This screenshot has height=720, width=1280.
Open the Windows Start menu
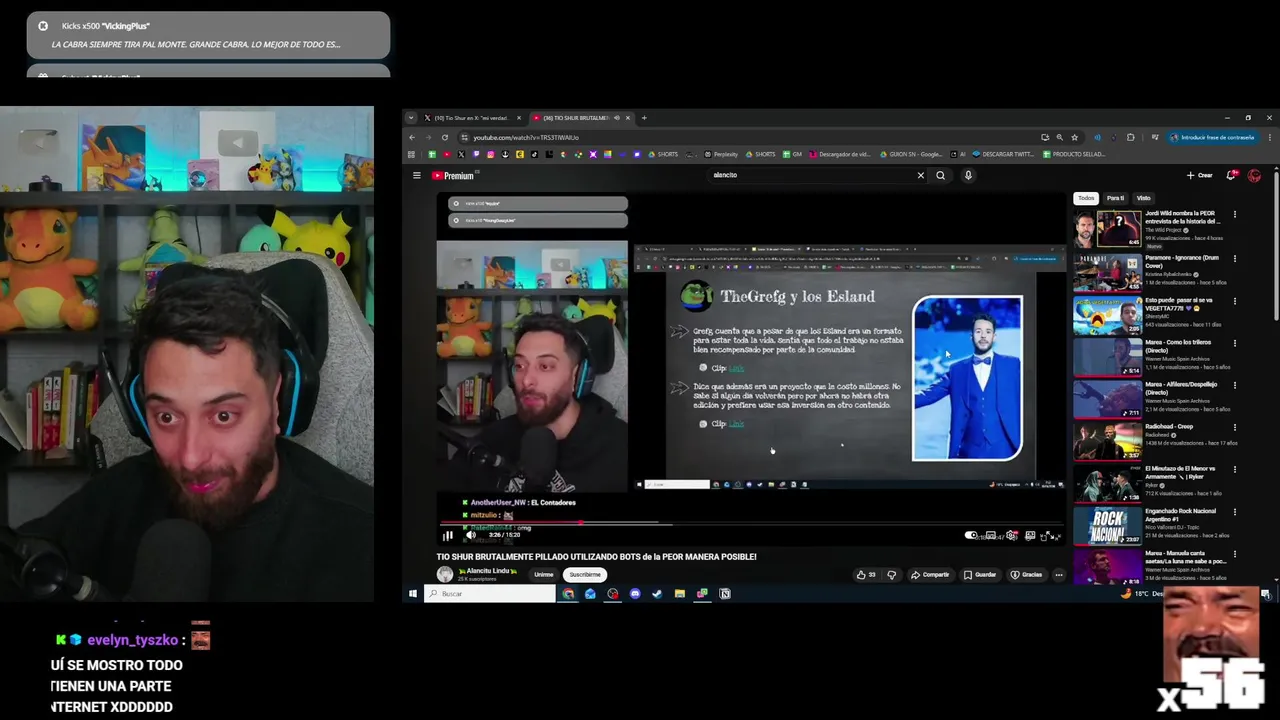pyautogui.click(x=412, y=594)
